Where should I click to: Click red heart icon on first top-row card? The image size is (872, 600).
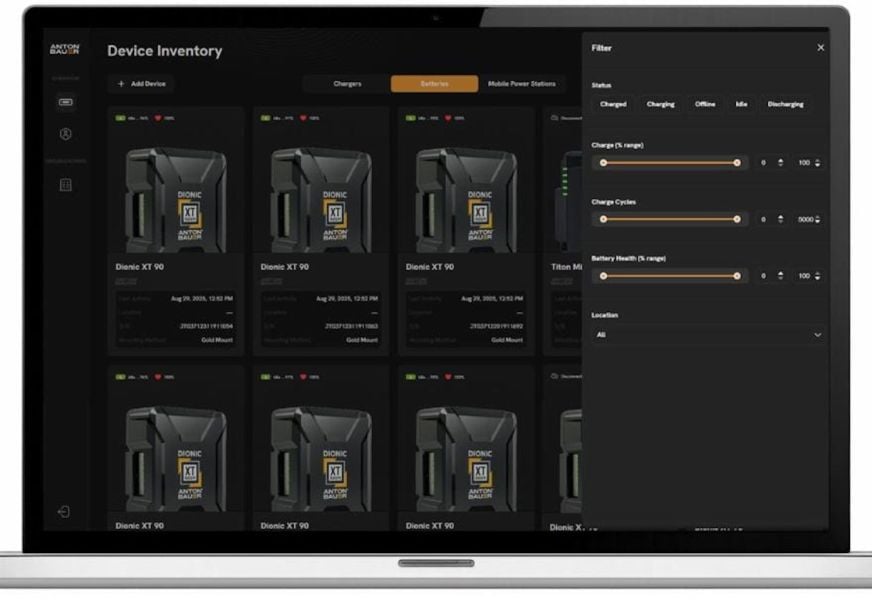coord(158,118)
